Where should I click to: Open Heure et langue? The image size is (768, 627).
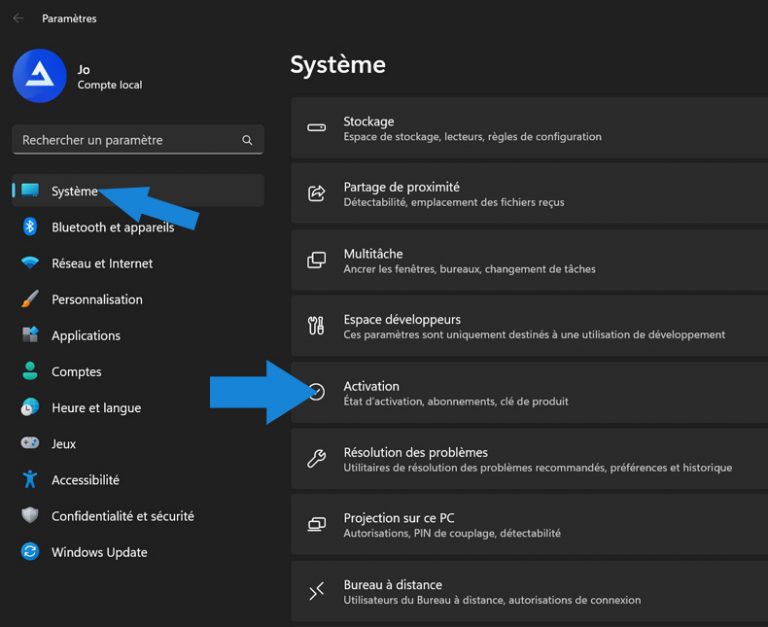(x=96, y=408)
